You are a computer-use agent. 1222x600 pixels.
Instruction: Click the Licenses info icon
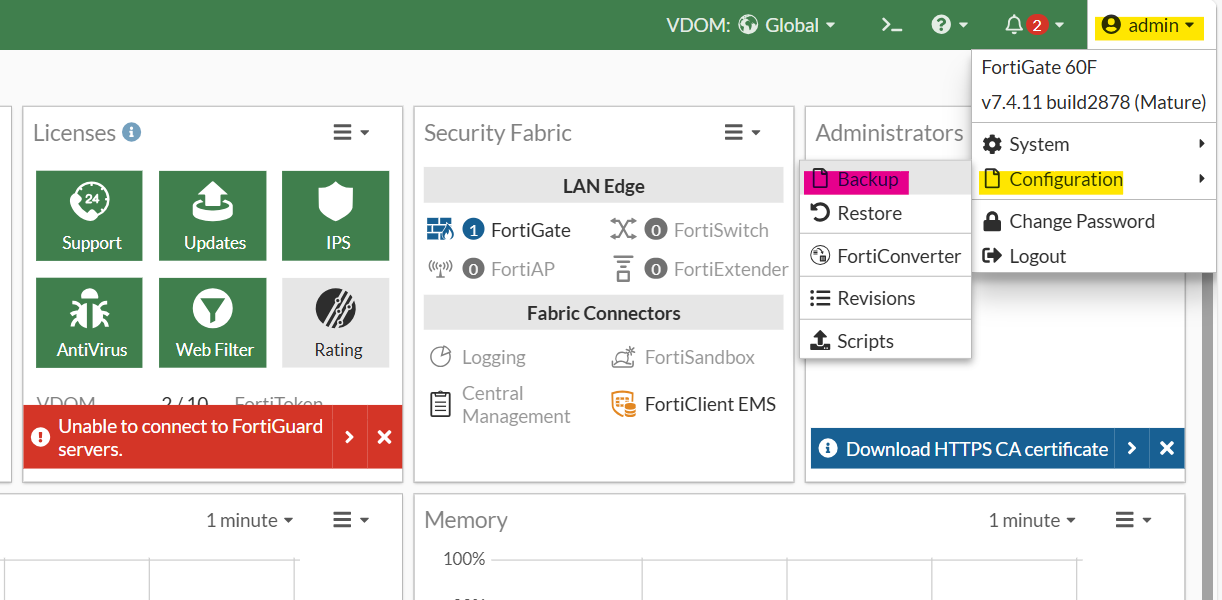tap(131, 132)
